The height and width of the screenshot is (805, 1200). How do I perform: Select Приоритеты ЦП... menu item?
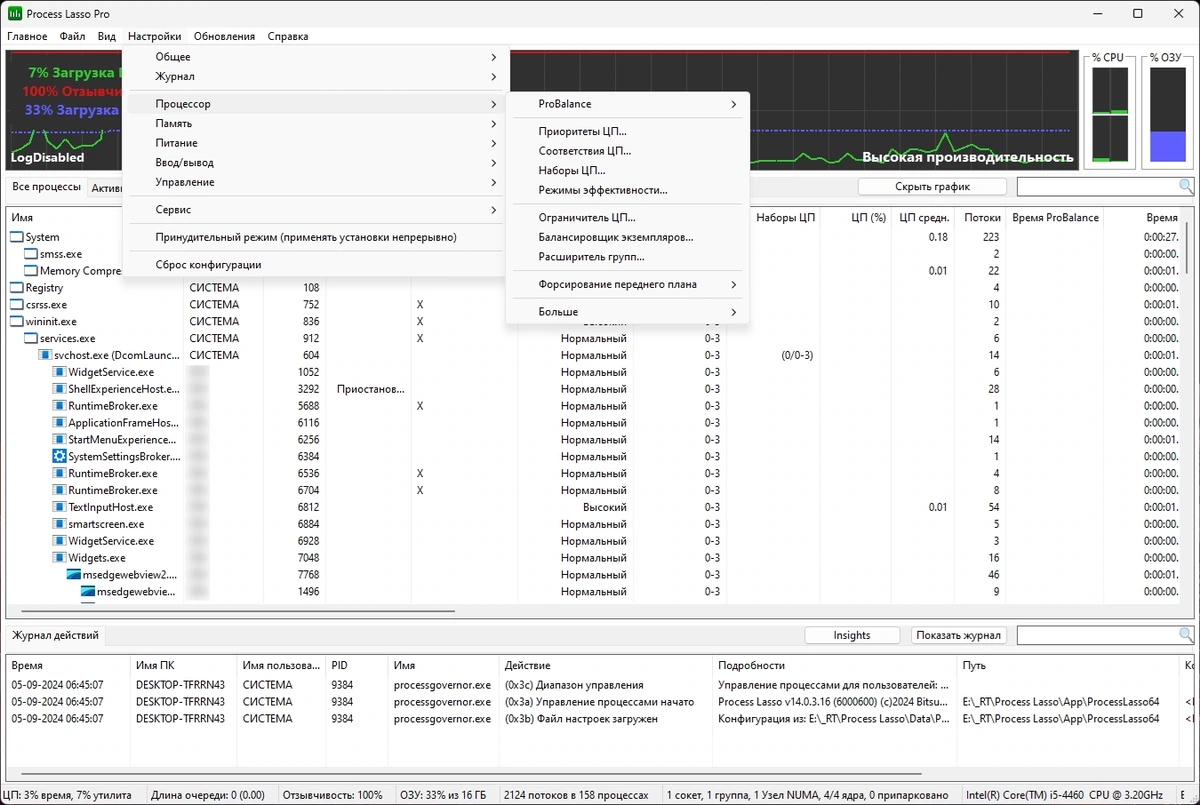tap(628, 132)
